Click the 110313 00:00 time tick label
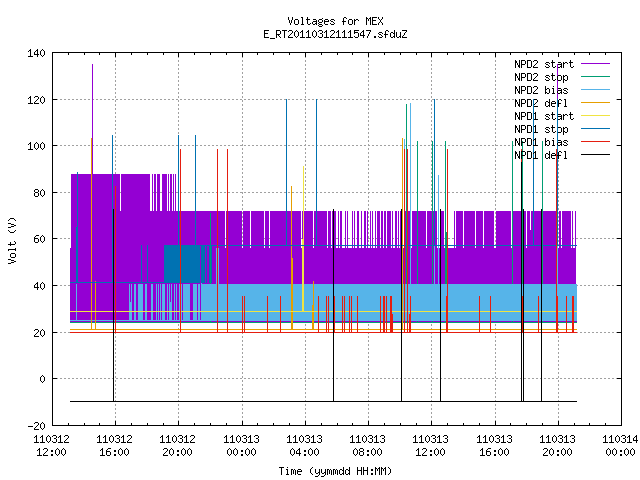 click(x=242, y=446)
